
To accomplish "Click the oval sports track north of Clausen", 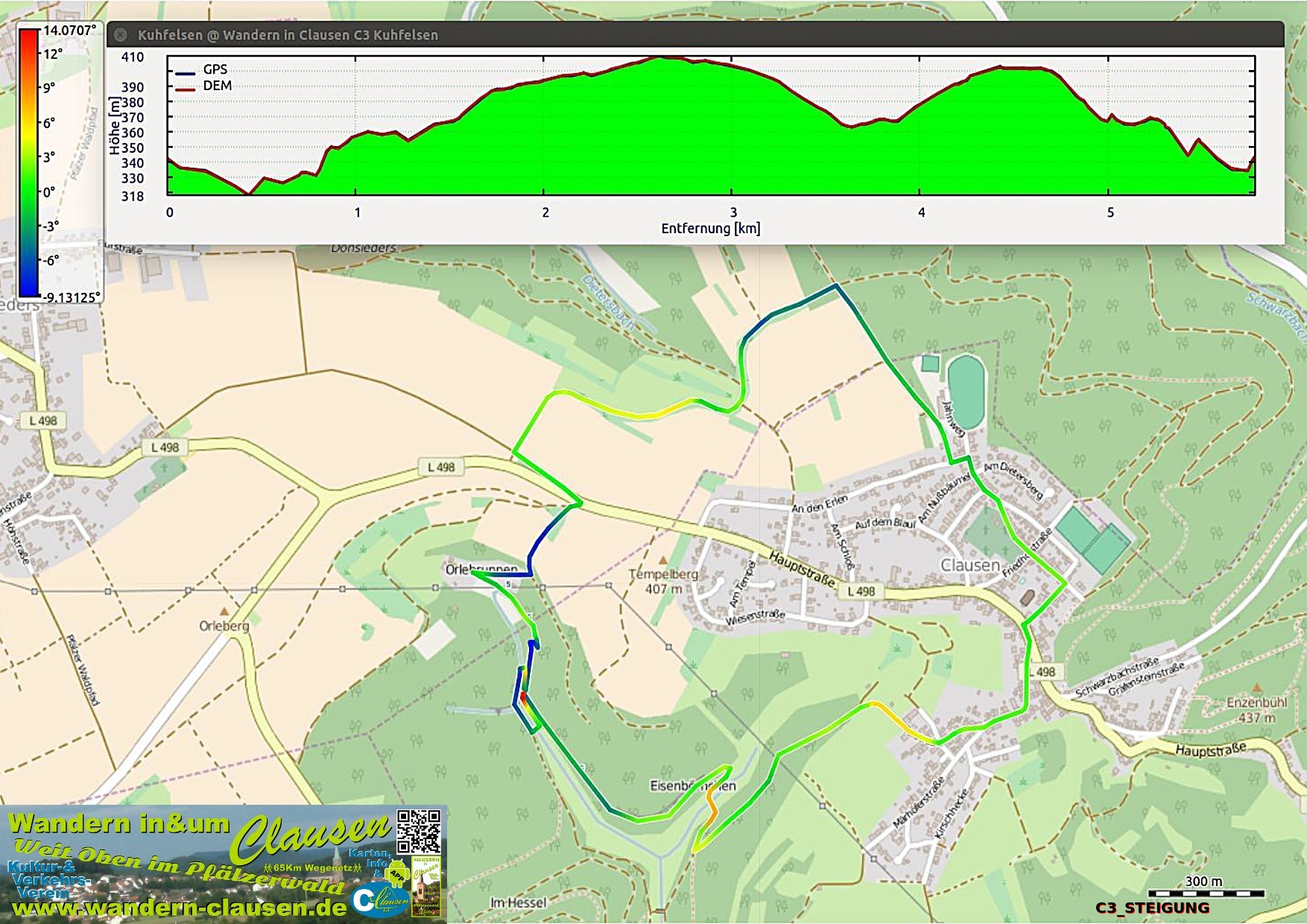I will (x=966, y=392).
